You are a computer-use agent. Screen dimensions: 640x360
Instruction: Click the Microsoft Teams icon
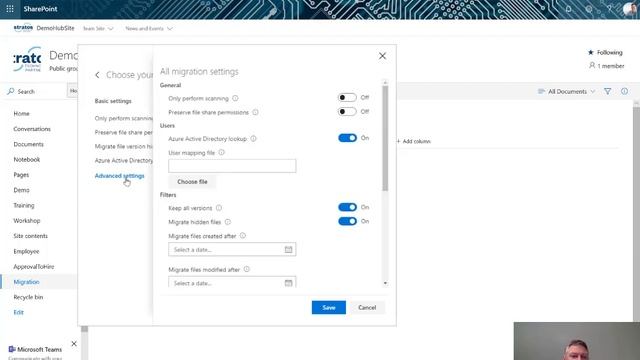pyautogui.click(x=12, y=349)
